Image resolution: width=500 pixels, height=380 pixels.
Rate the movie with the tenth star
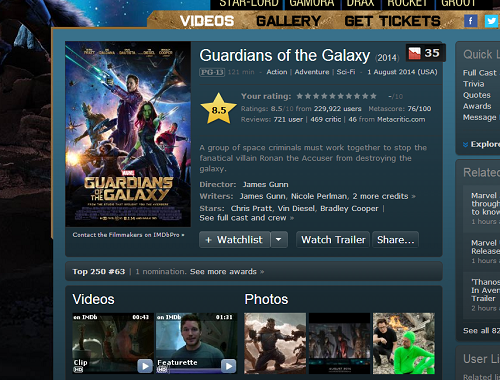click(373, 96)
